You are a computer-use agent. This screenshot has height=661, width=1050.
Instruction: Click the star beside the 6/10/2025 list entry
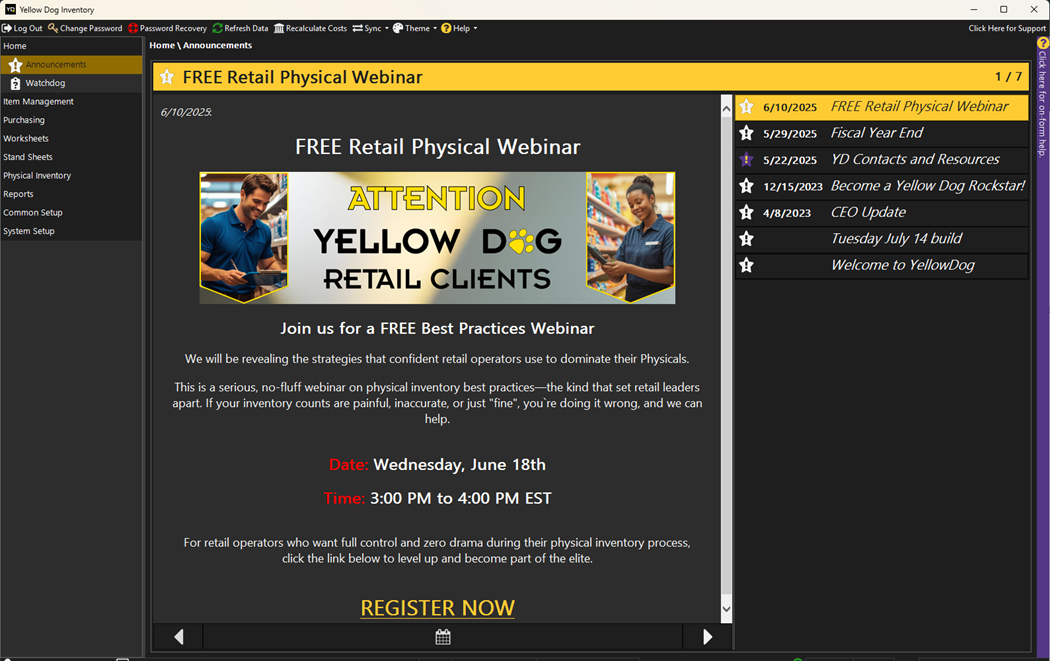(747, 107)
